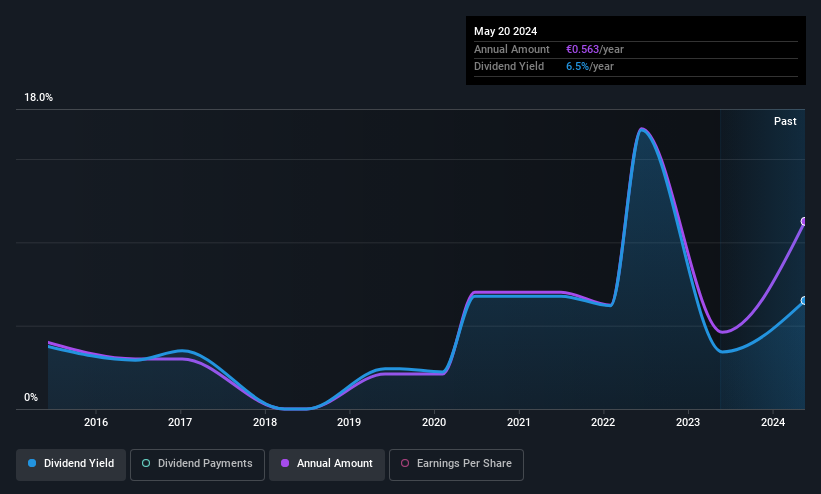Click the 18.0% y-axis label

[38, 97]
